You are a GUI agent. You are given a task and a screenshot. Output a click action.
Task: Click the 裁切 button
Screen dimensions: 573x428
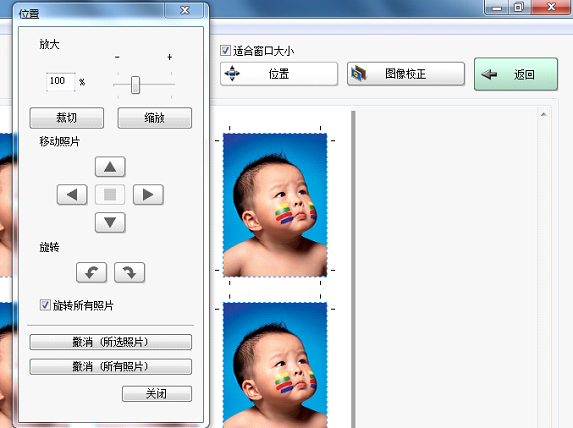(x=67, y=118)
